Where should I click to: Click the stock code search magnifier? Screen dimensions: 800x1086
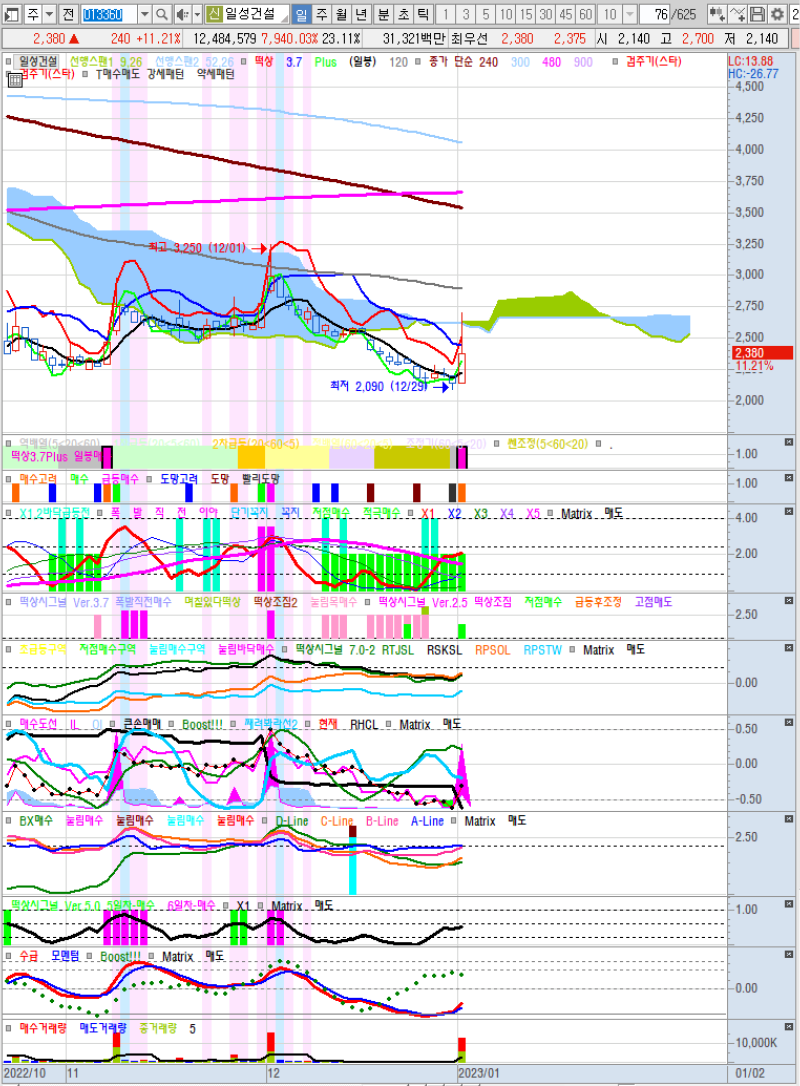pyautogui.click(x=161, y=14)
